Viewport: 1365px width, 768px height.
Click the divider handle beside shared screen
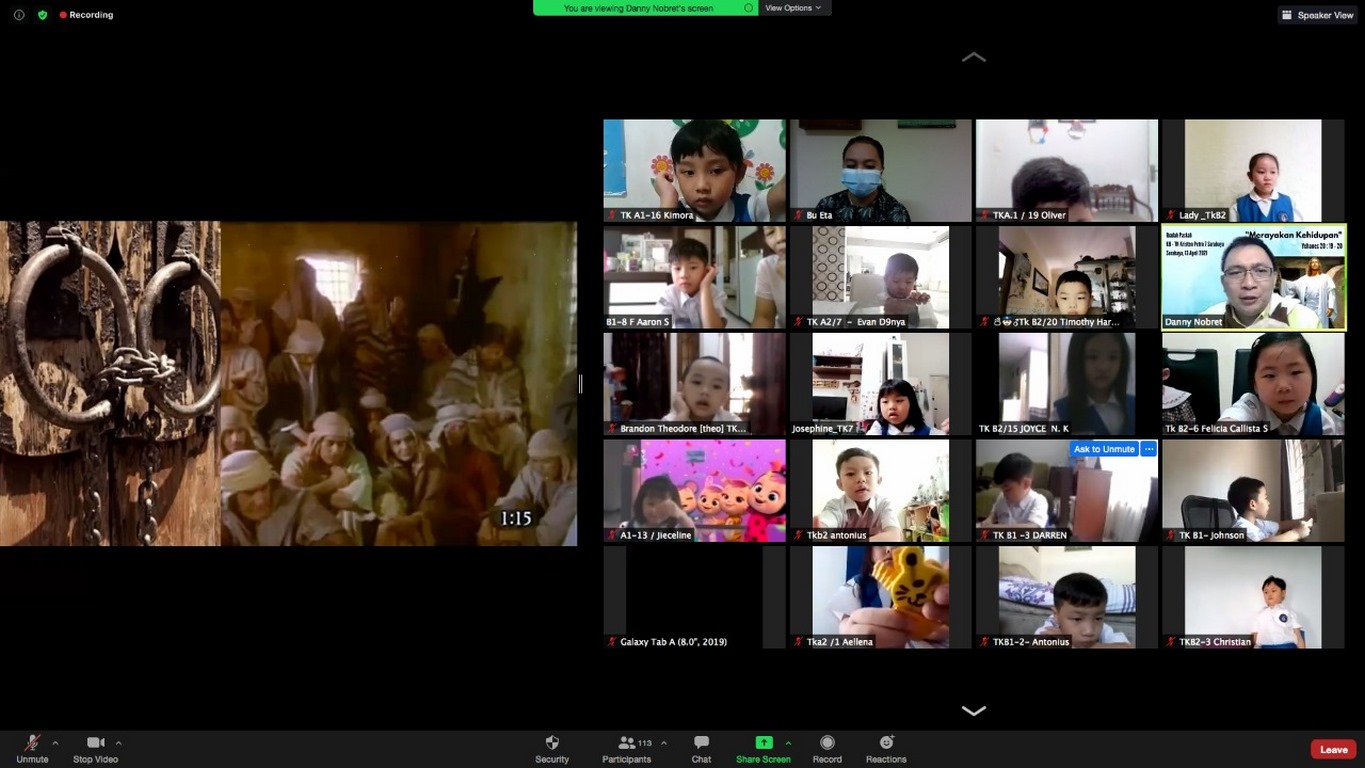[x=581, y=384]
